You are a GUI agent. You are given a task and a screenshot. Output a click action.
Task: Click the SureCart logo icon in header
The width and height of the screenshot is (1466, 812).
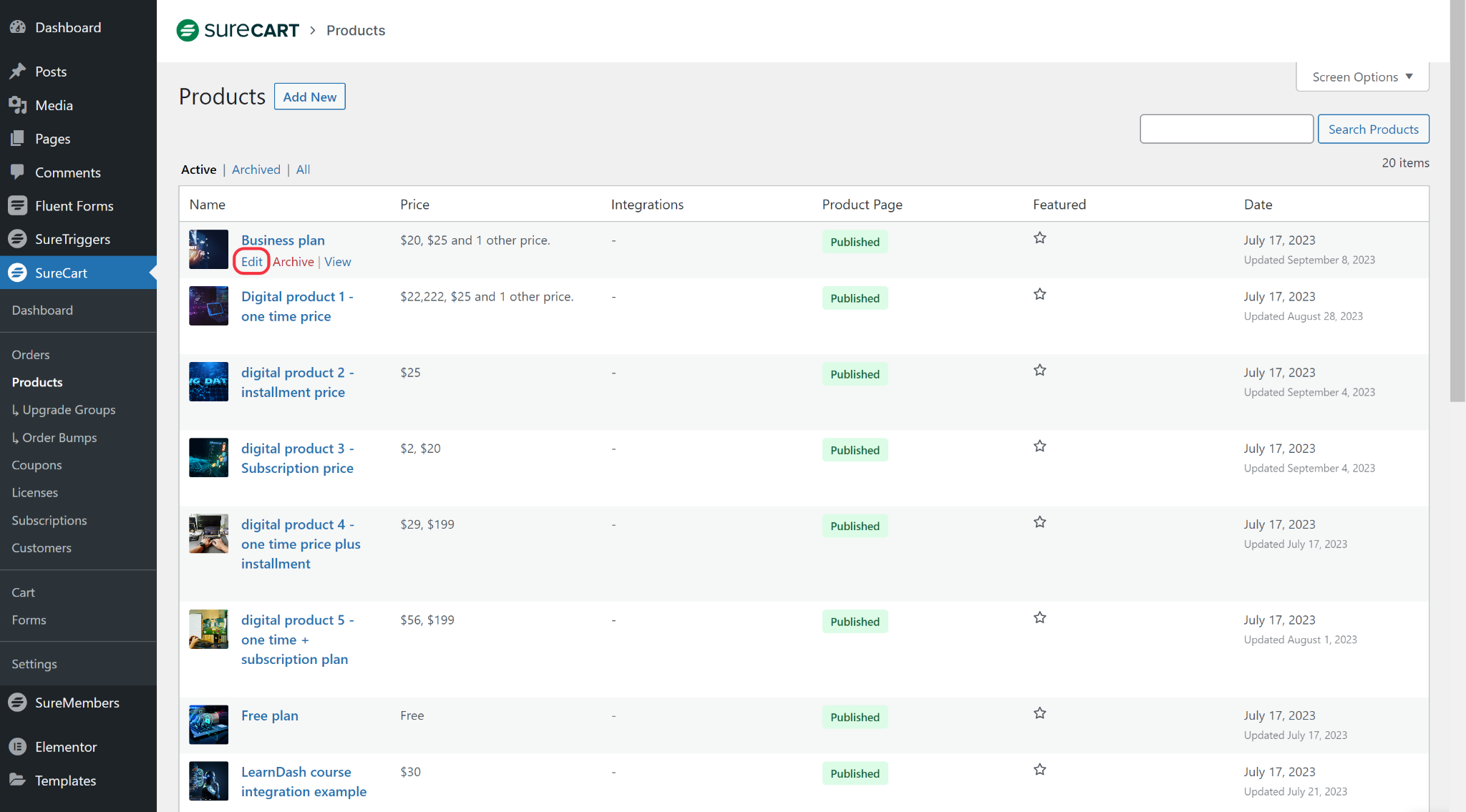click(x=188, y=30)
